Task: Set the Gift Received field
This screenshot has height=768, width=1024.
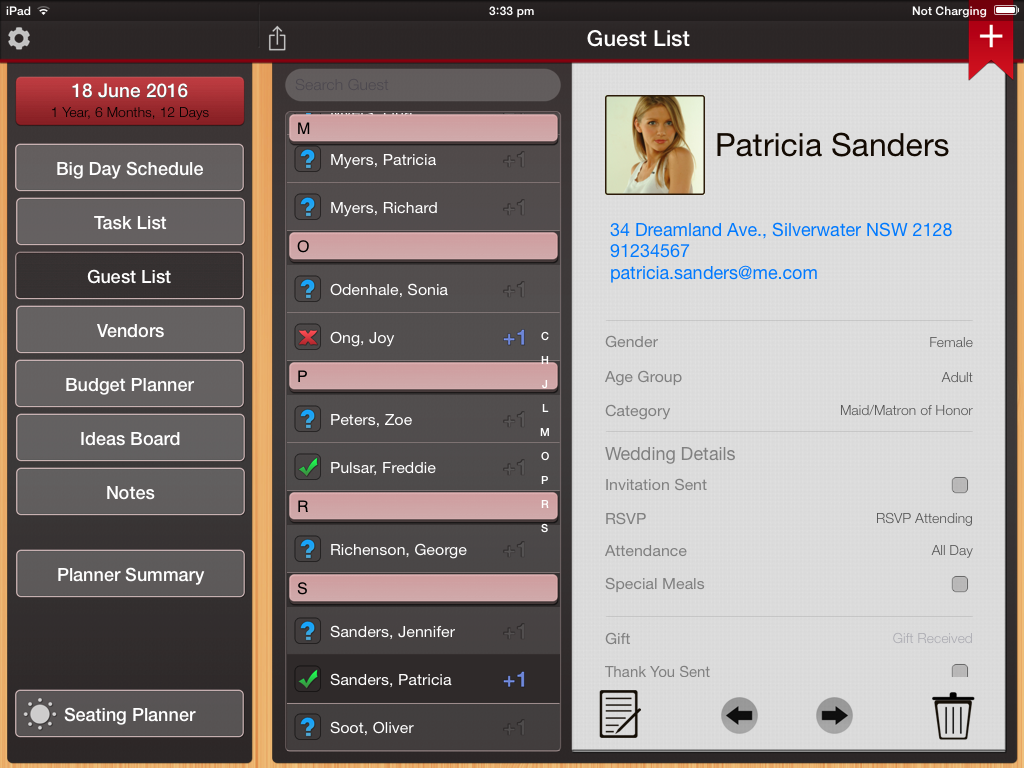Action: pos(932,639)
